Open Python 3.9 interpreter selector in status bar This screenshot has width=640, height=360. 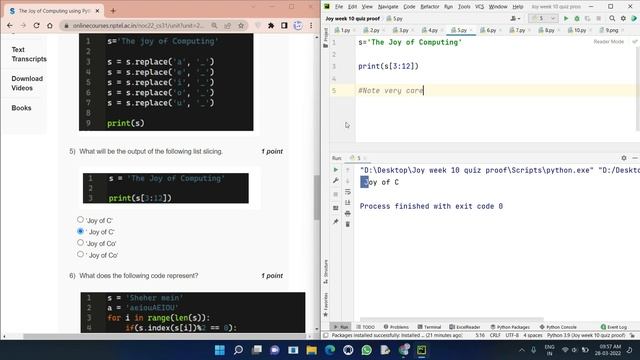586,335
